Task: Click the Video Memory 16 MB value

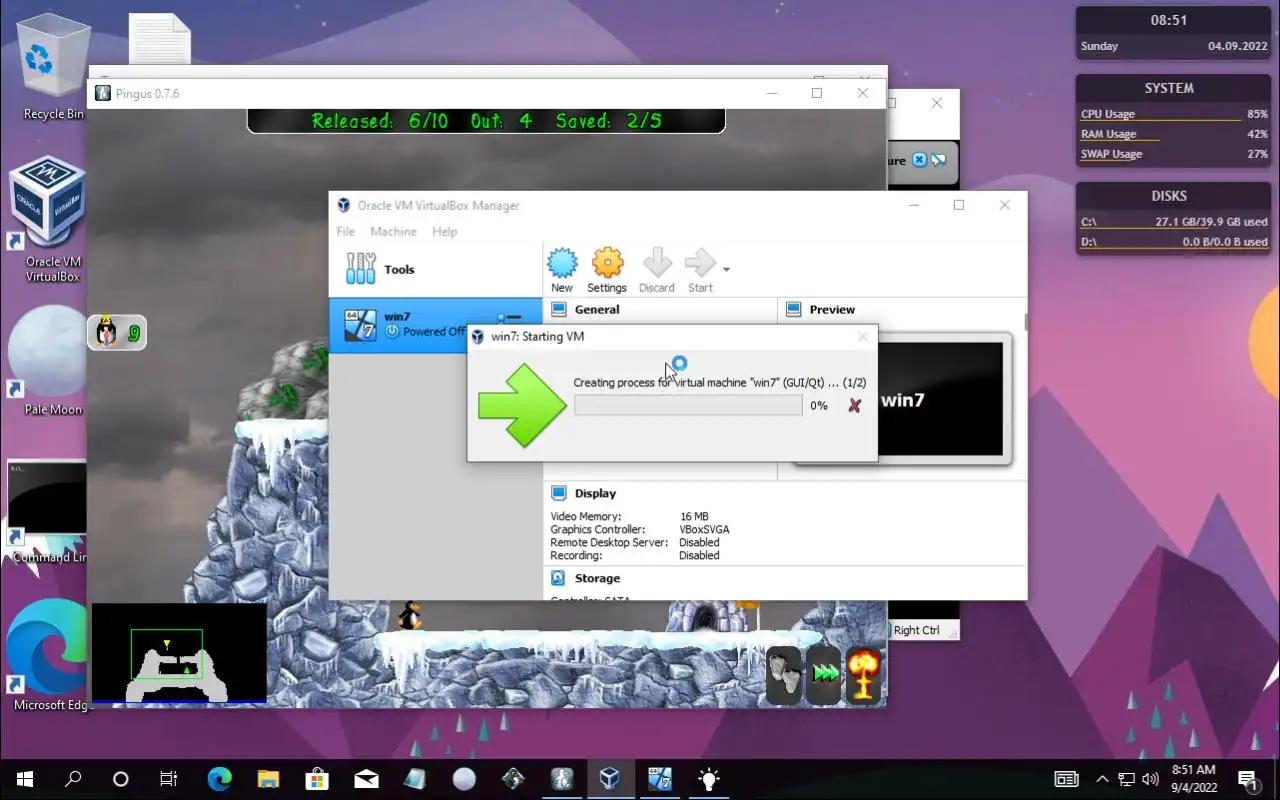Action: 694,516
